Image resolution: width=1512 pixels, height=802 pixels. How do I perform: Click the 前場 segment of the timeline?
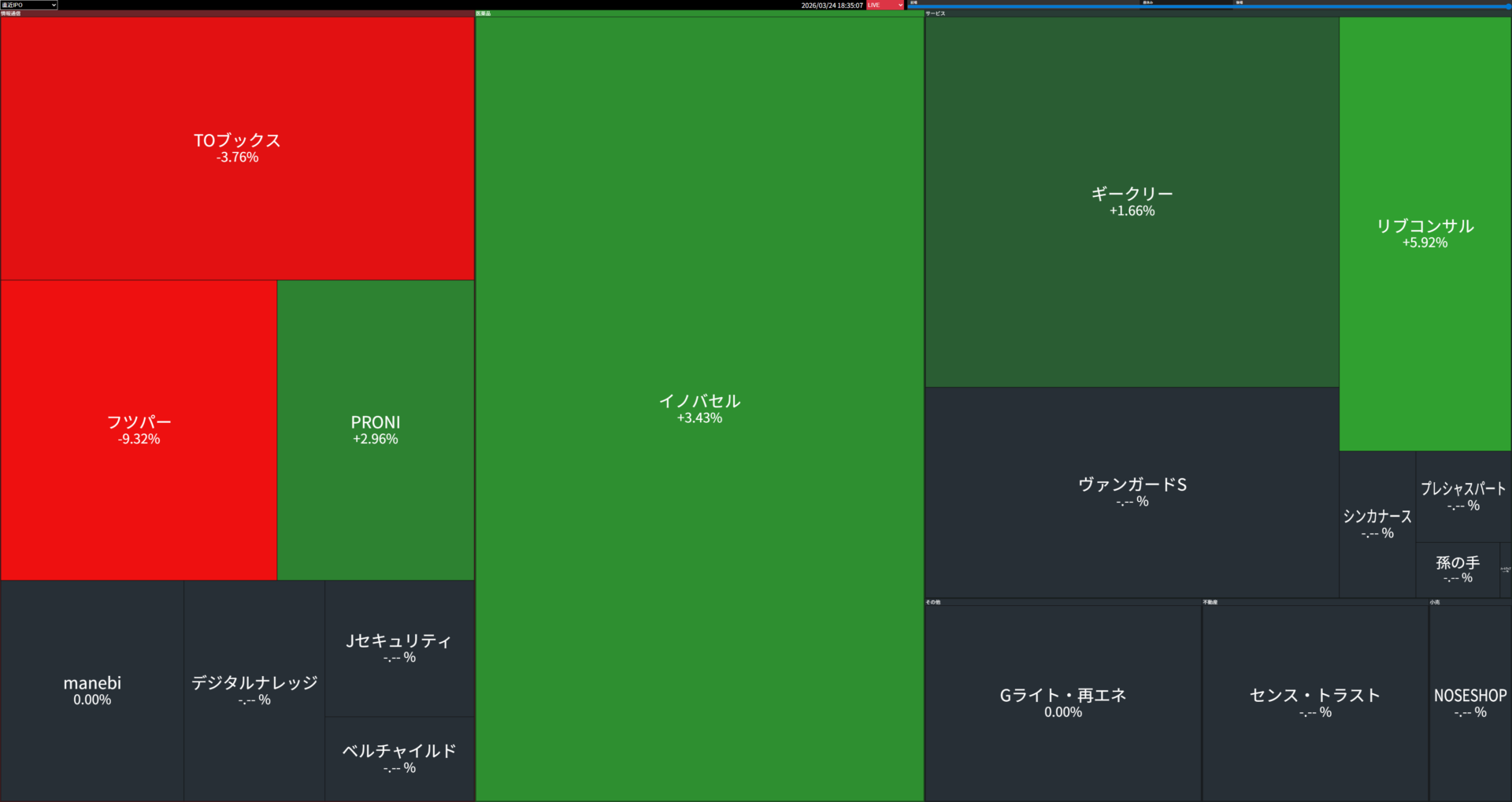click(x=1024, y=3)
